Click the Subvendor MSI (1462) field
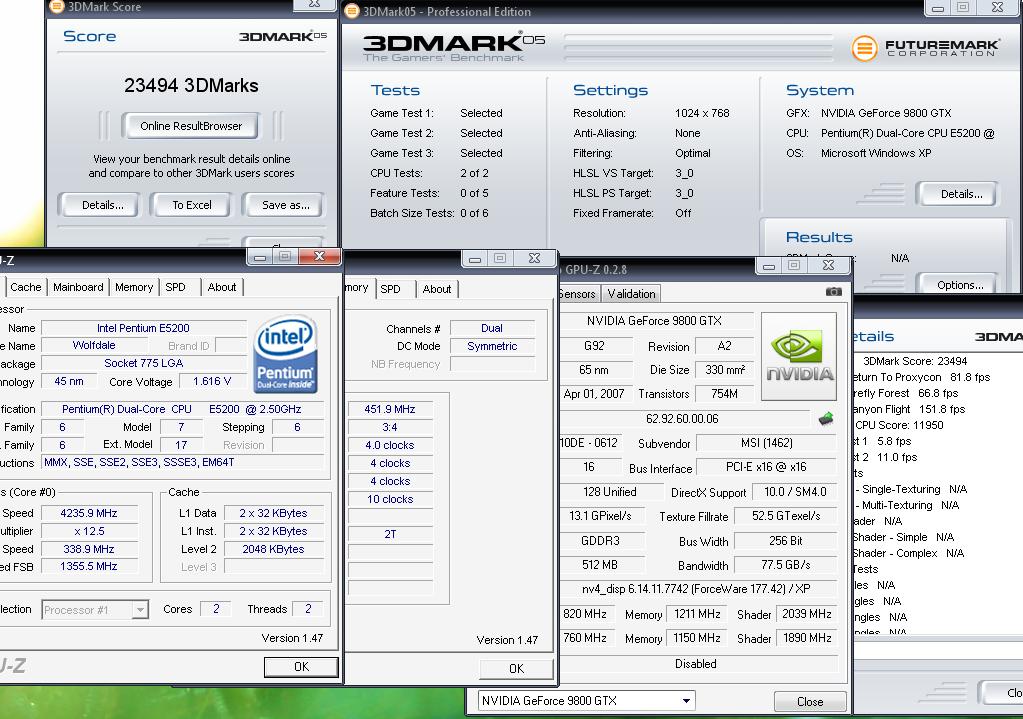This screenshot has height=719, width=1023. point(767,443)
